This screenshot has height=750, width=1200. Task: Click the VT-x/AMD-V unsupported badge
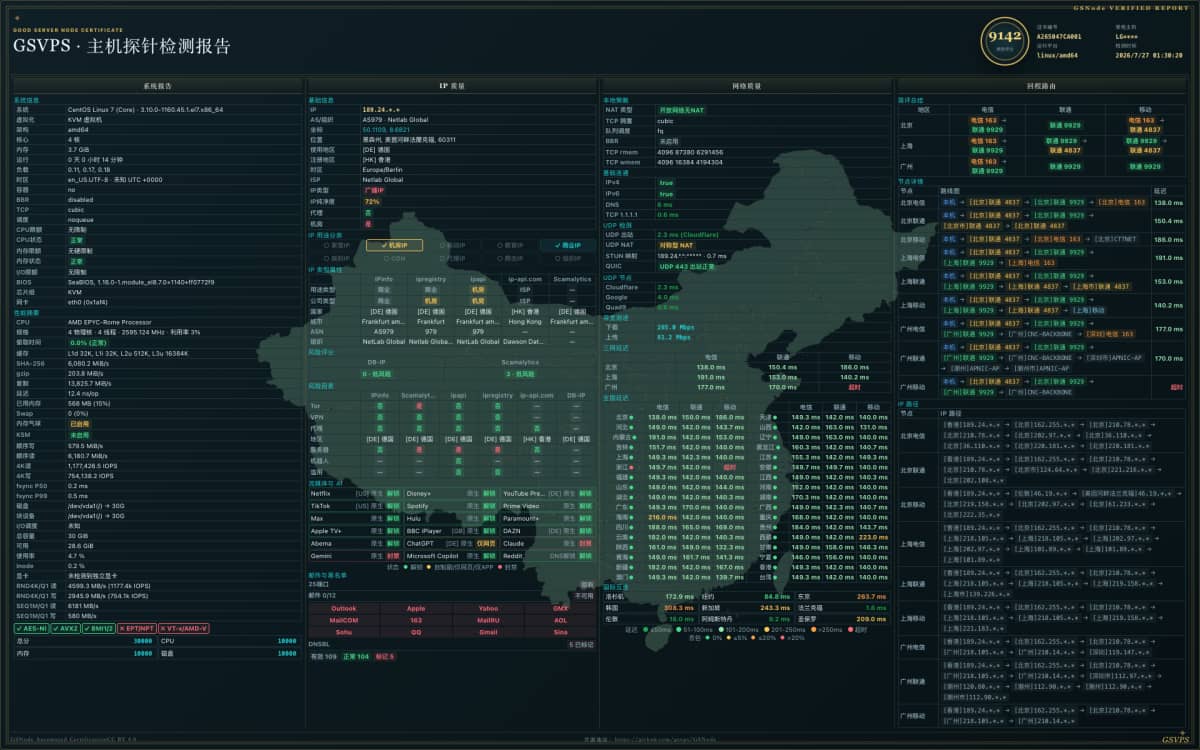pos(185,628)
